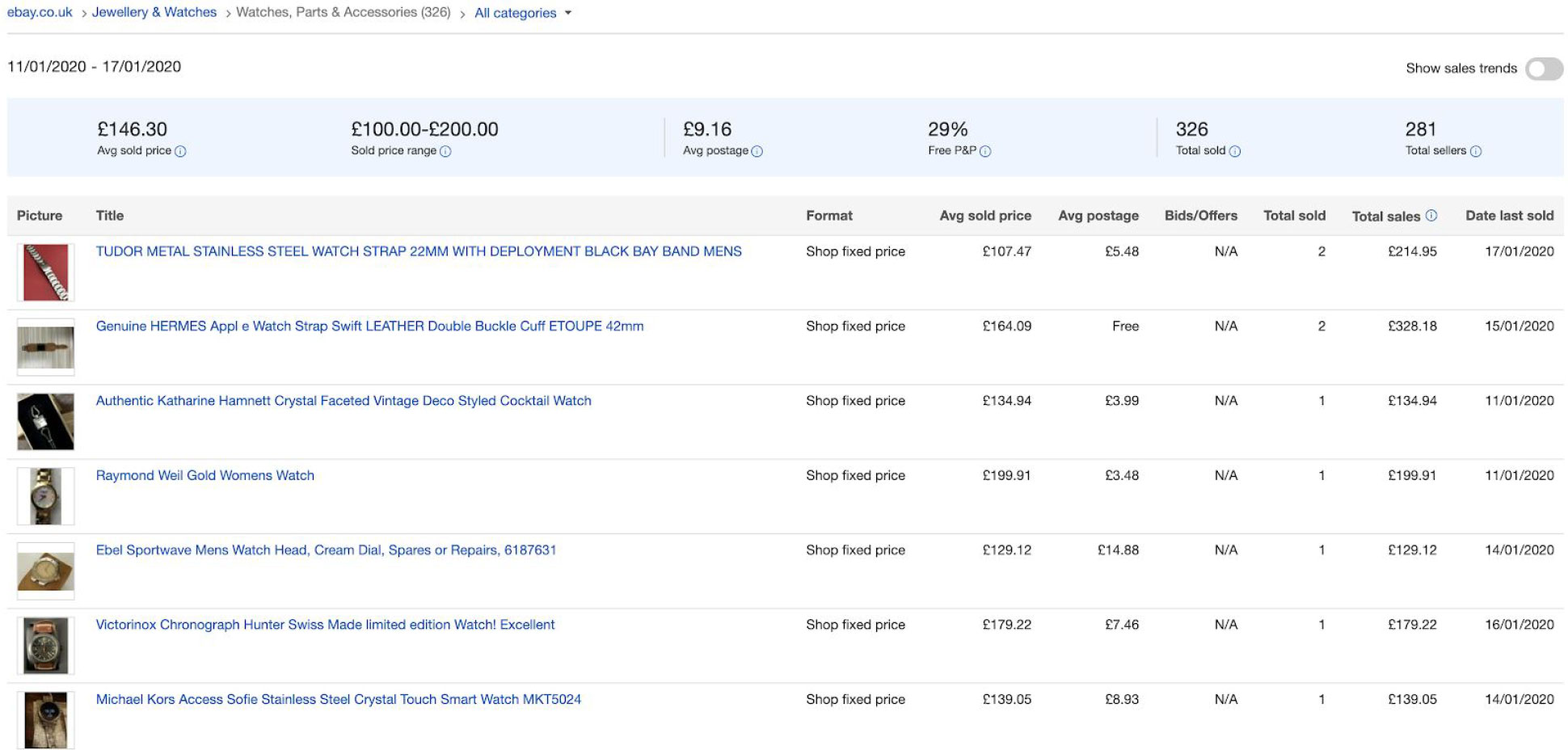
Task: Sort by the Total sold column header
Action: click(1295, 216)
